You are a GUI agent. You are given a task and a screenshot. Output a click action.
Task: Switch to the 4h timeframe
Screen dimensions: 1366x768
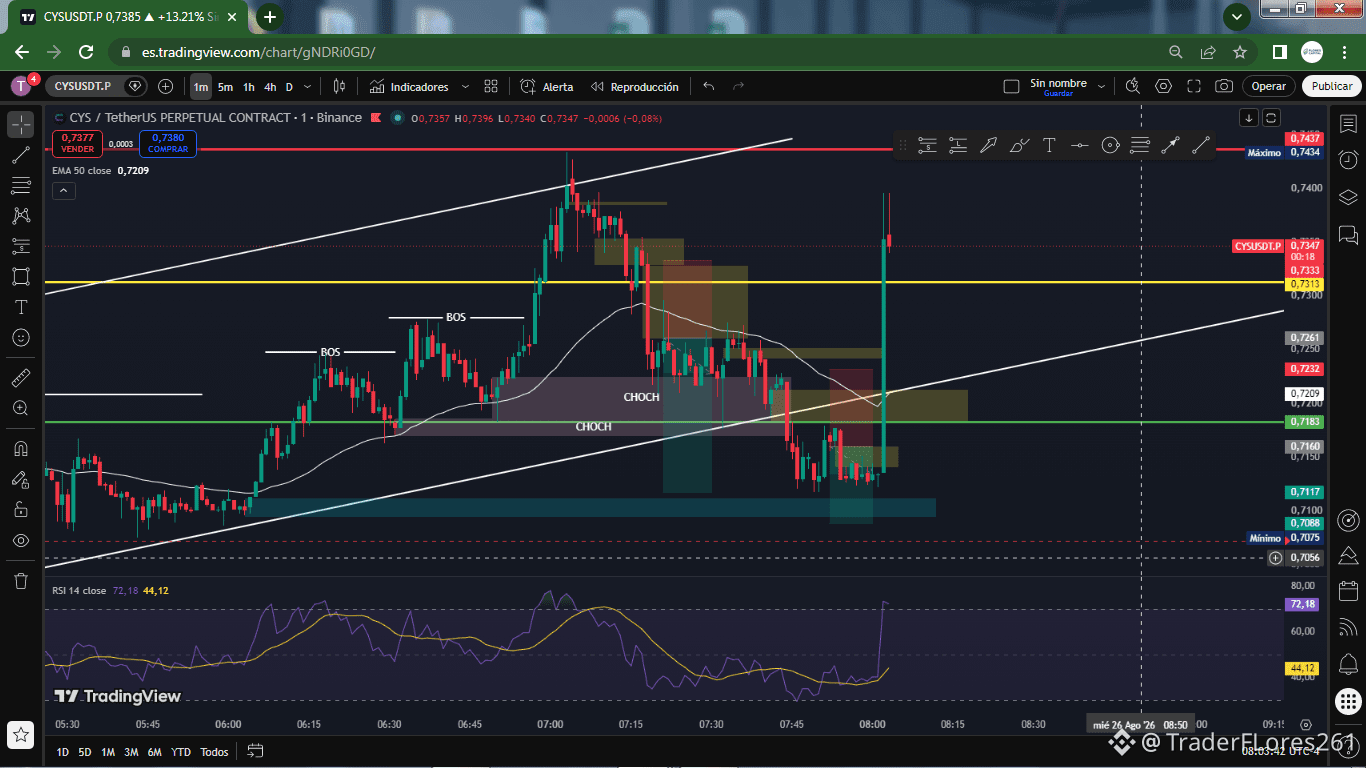[270, 87]
